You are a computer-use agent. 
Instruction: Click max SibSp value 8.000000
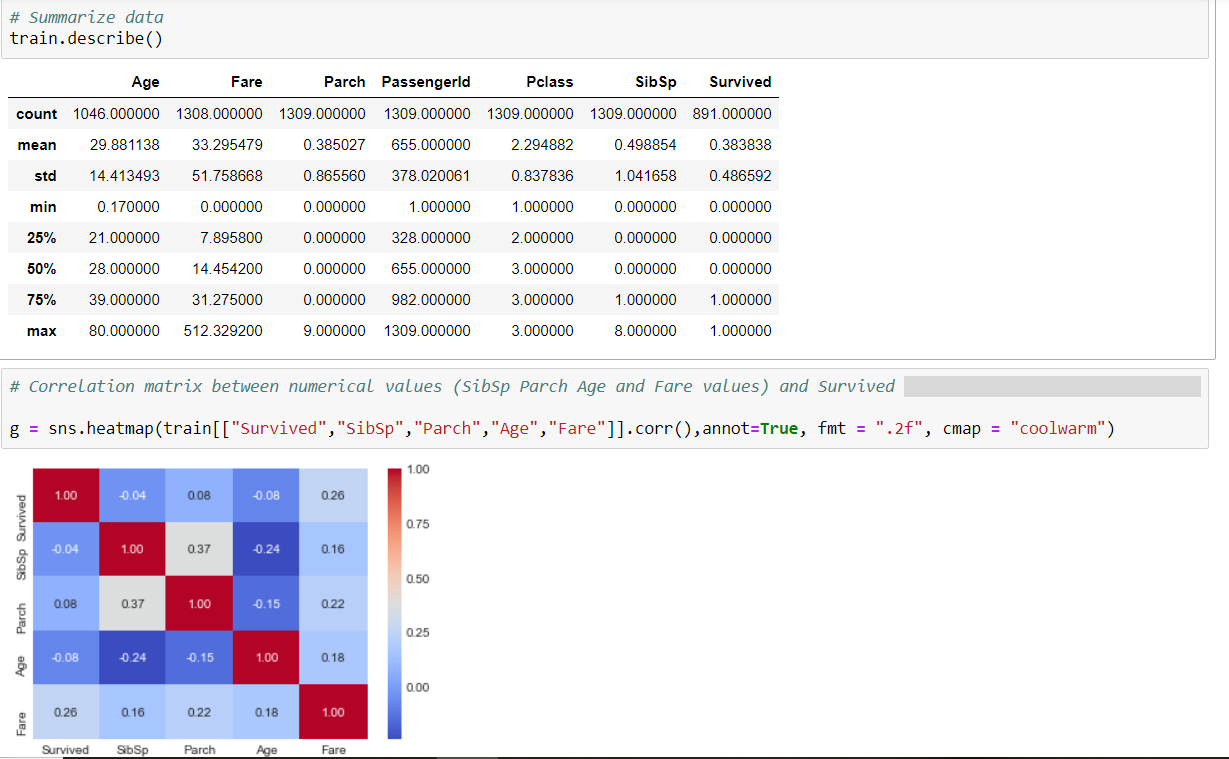[x=645, y=331]
